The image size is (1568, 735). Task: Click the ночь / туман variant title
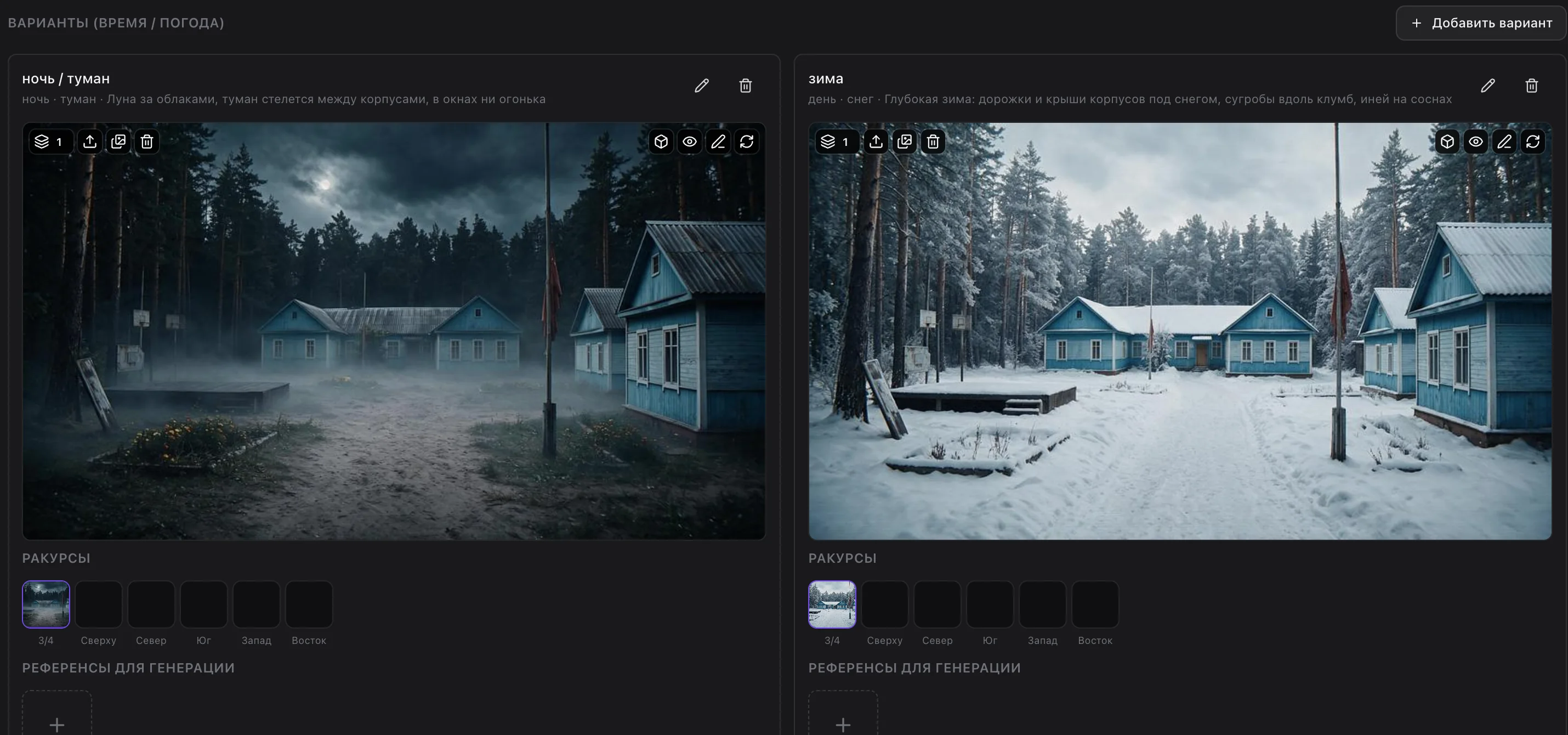(x=66, y=79)
